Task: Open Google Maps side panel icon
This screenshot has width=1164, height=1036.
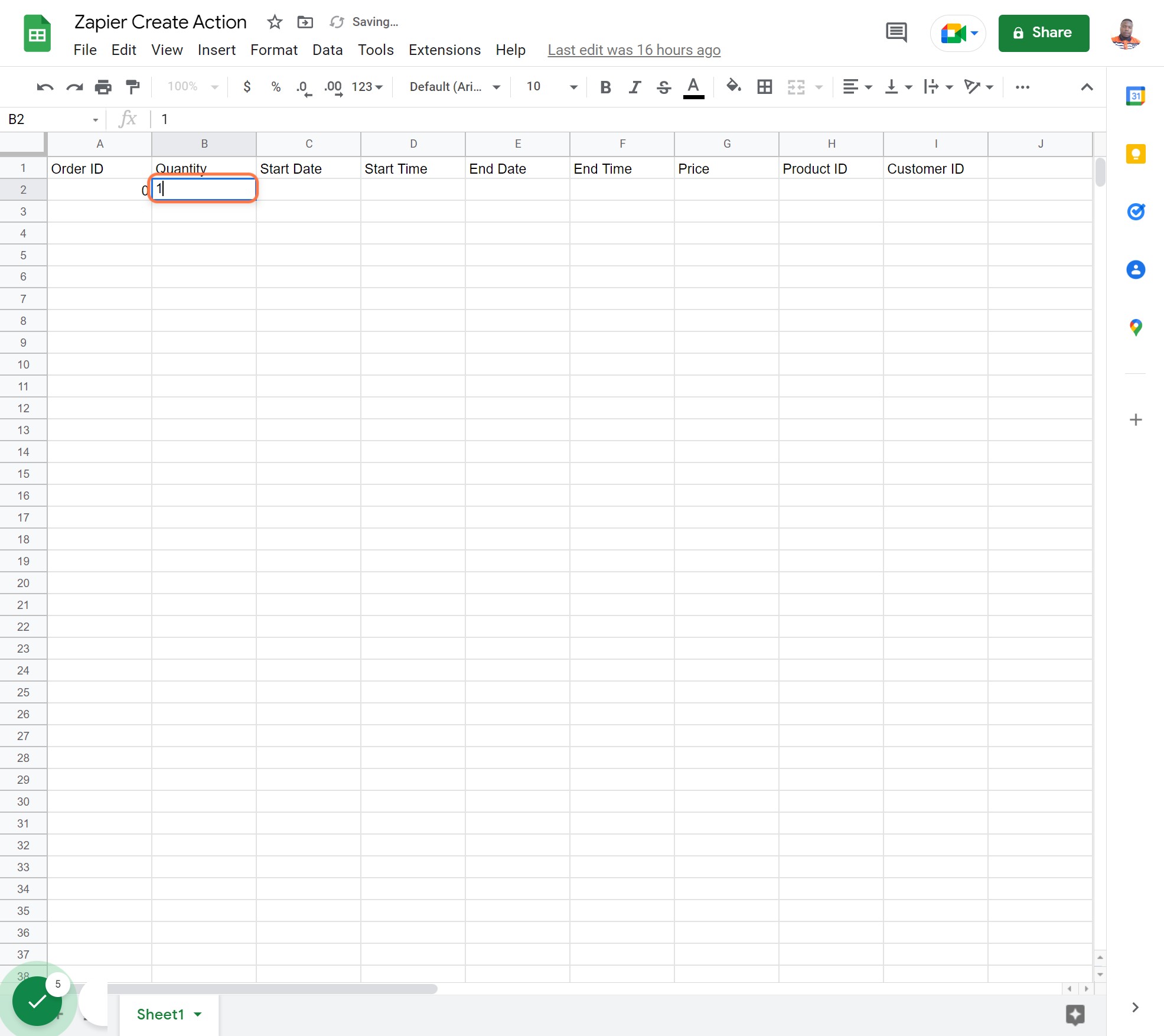Action: click(1135, 327)
